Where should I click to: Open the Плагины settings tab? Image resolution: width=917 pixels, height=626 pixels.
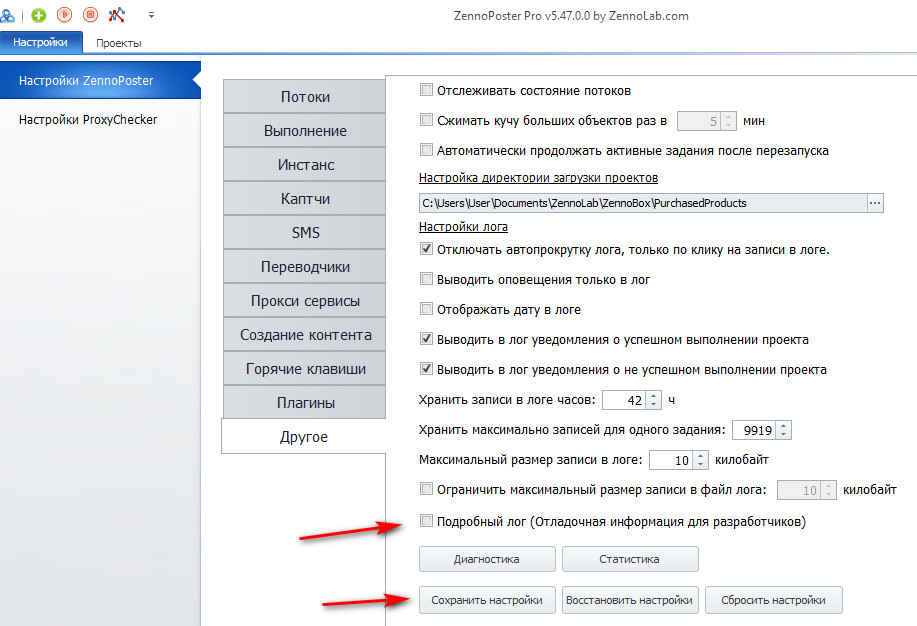[305, 403]
